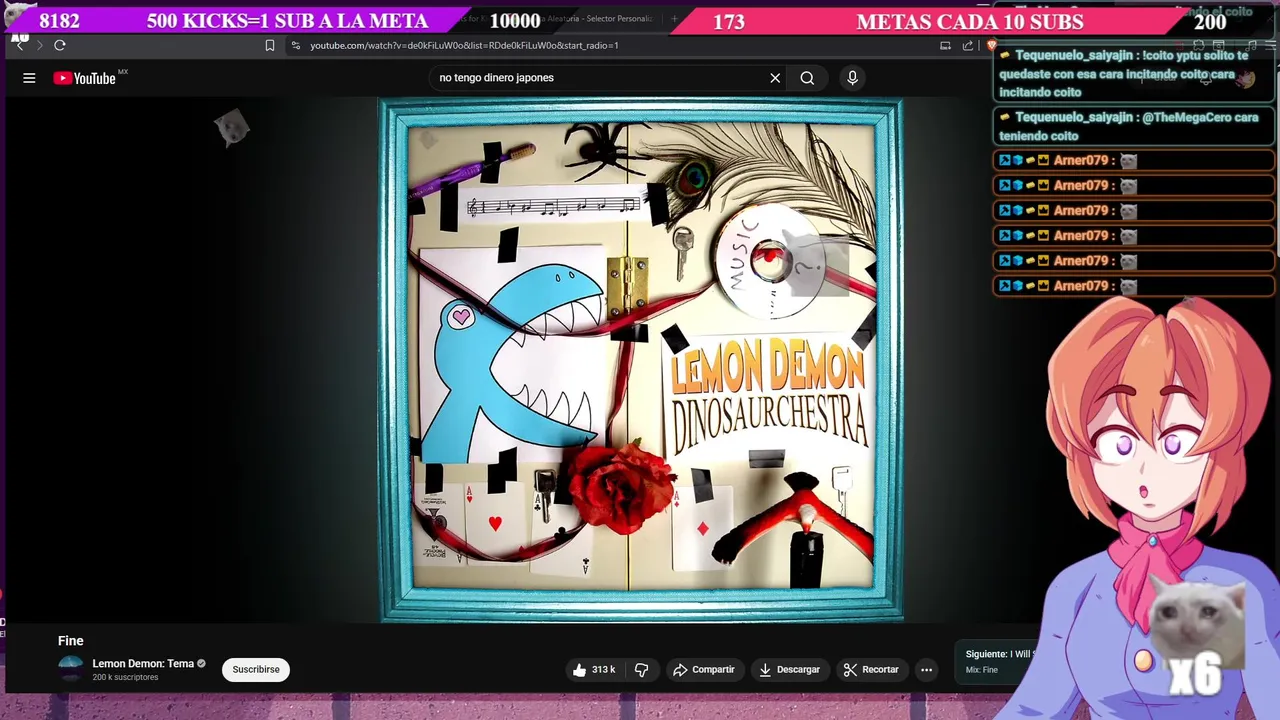
Task: Bookmark this page with the bookmark icon
Action: click(270, 45)
